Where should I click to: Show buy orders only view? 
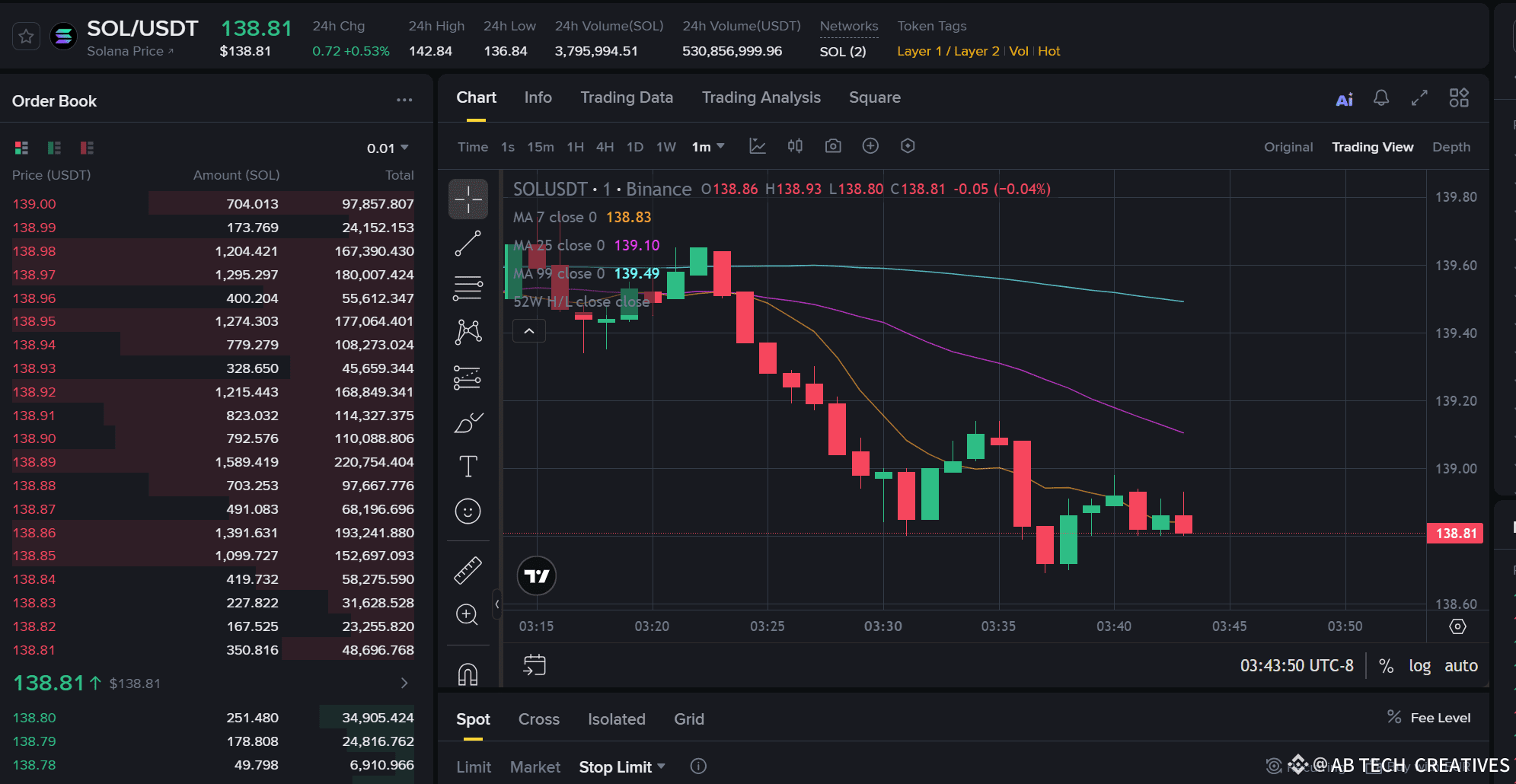(x=54, y=148)
